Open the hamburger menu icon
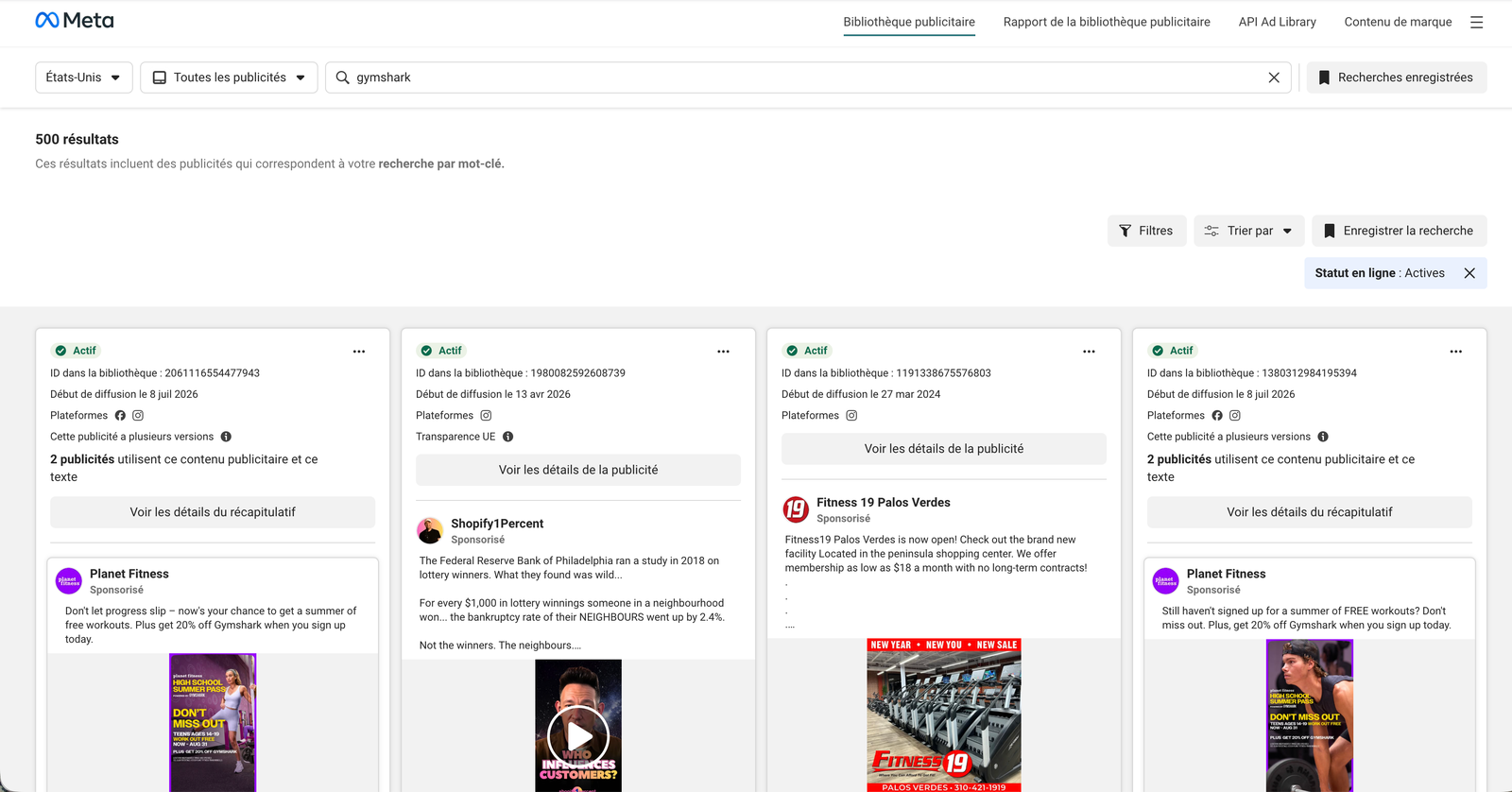Screen dimensions: 1512x792 coord(1476,22)
